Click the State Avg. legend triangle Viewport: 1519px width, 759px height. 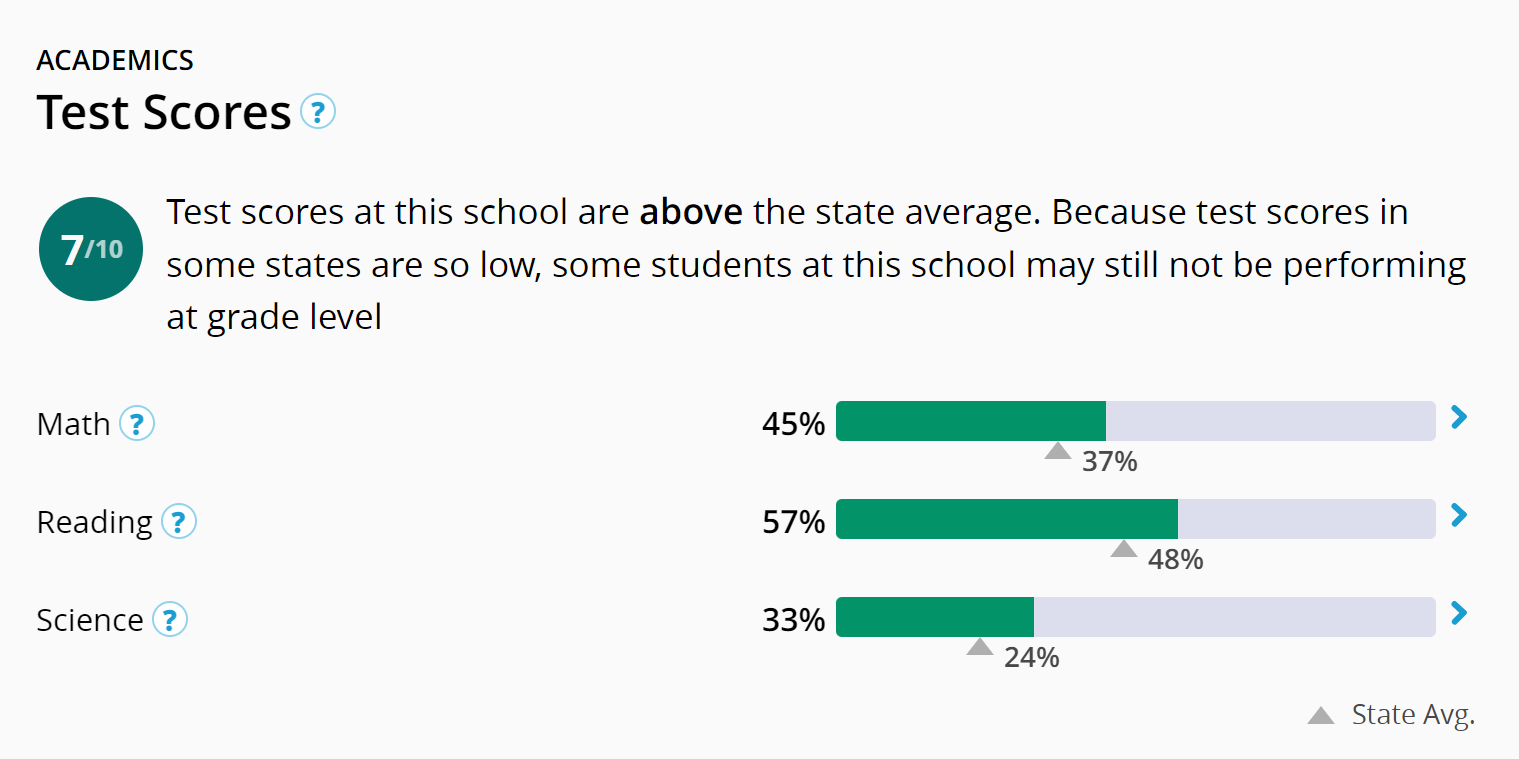click(x=1321, y=715)
